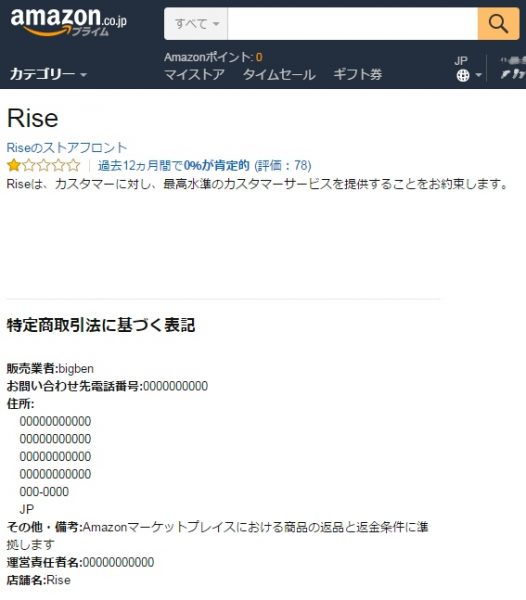Click the 過去12ヵ月間で0%が肯定的 feedback link
This screenshot has width=526, height=600.
(173, 166)
